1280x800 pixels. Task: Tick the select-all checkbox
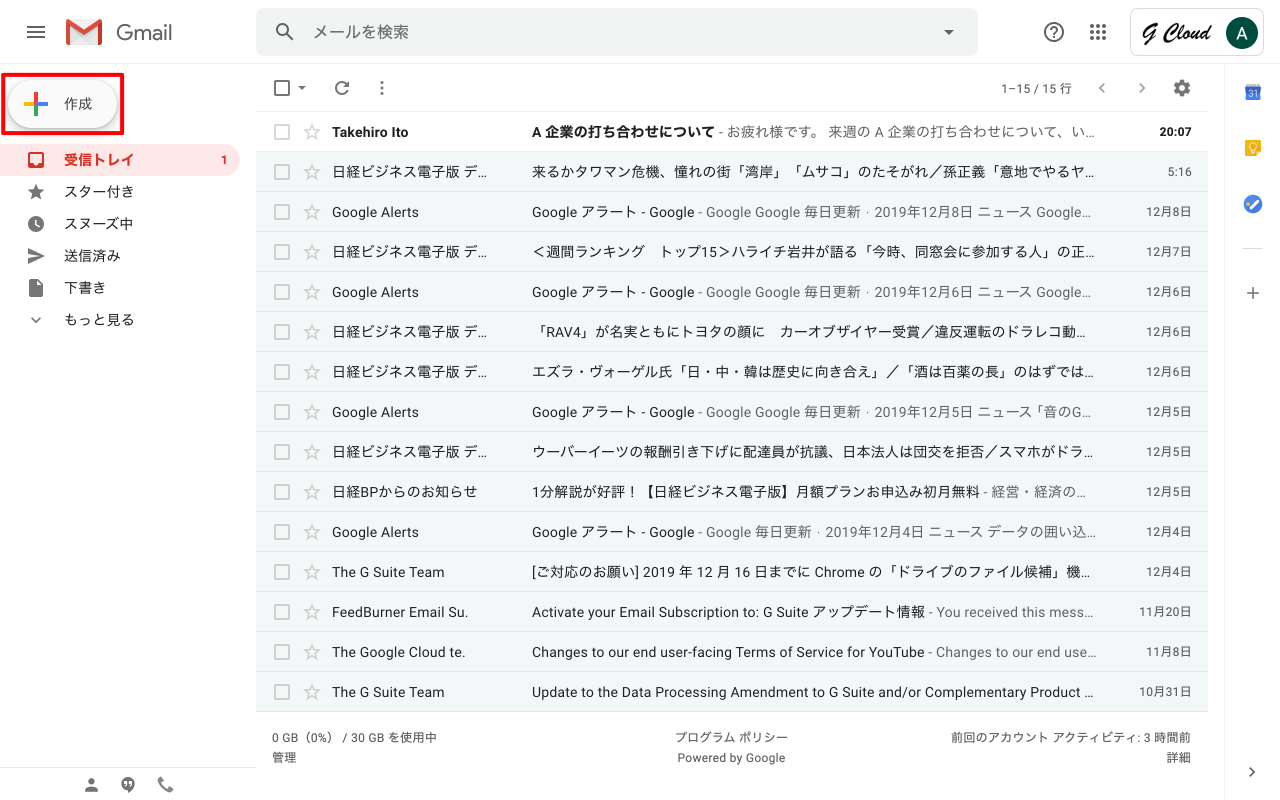[x=282, y=88]
